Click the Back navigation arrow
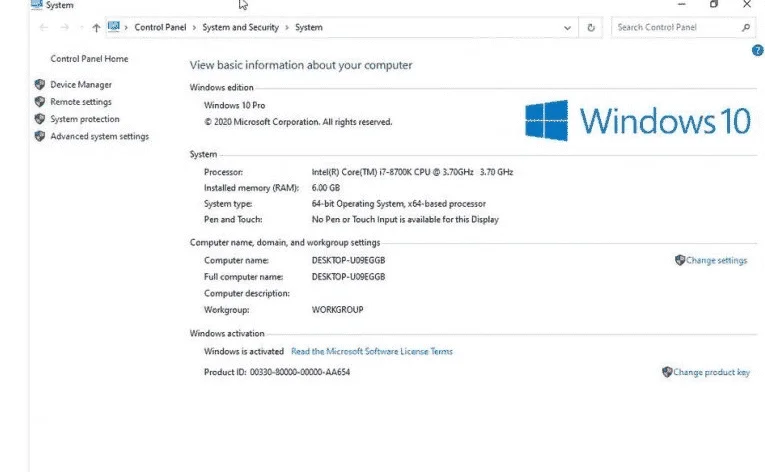Viewport: 765px width, 472px height. coord(43,27)
